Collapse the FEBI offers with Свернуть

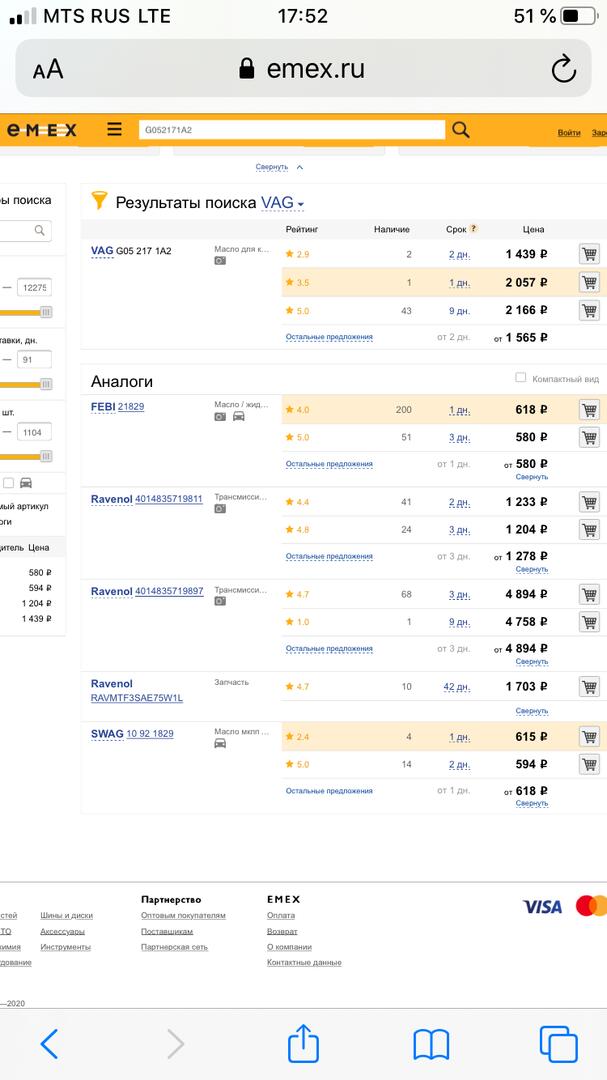(532, 477)
